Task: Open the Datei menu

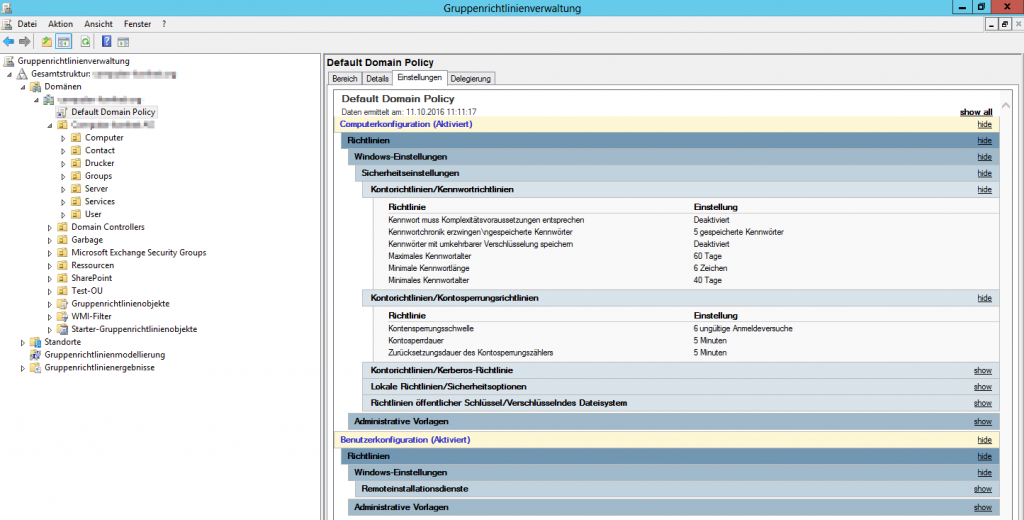Action: (27, 24)
